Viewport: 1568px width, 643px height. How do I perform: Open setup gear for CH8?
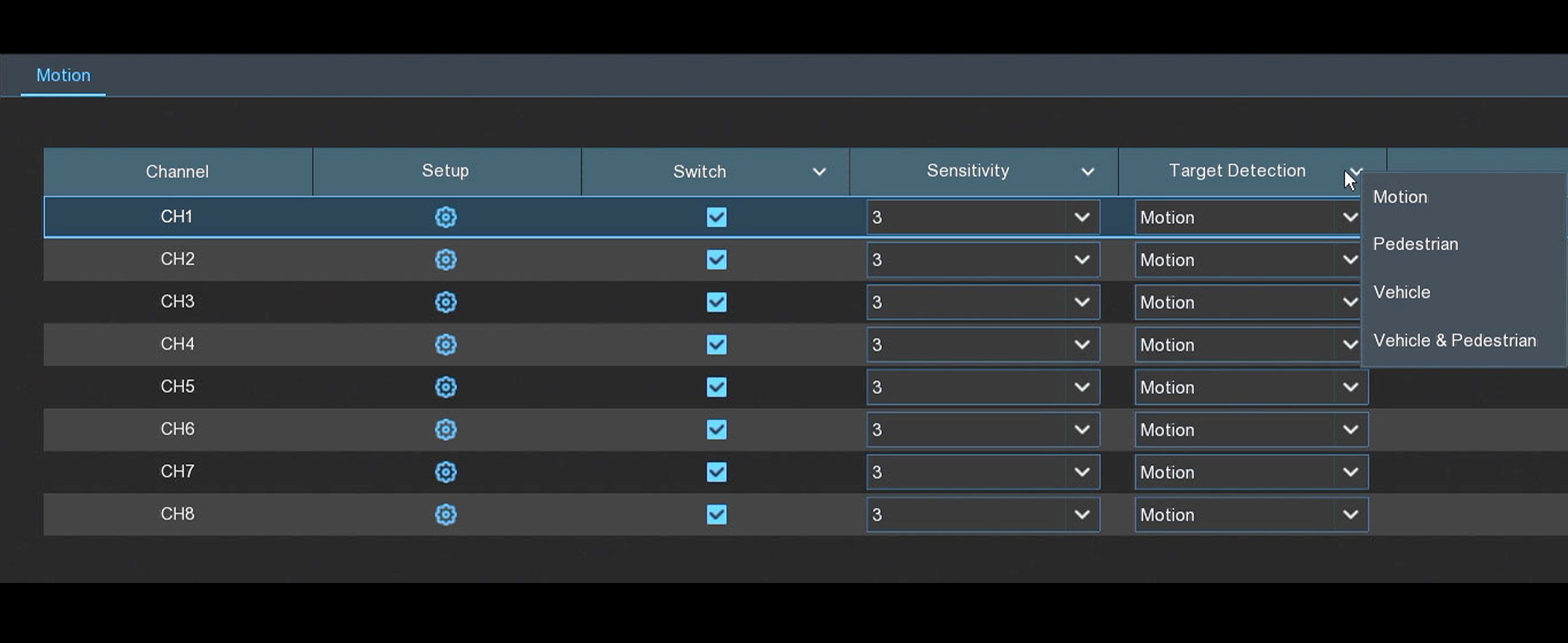pos(446,514)
